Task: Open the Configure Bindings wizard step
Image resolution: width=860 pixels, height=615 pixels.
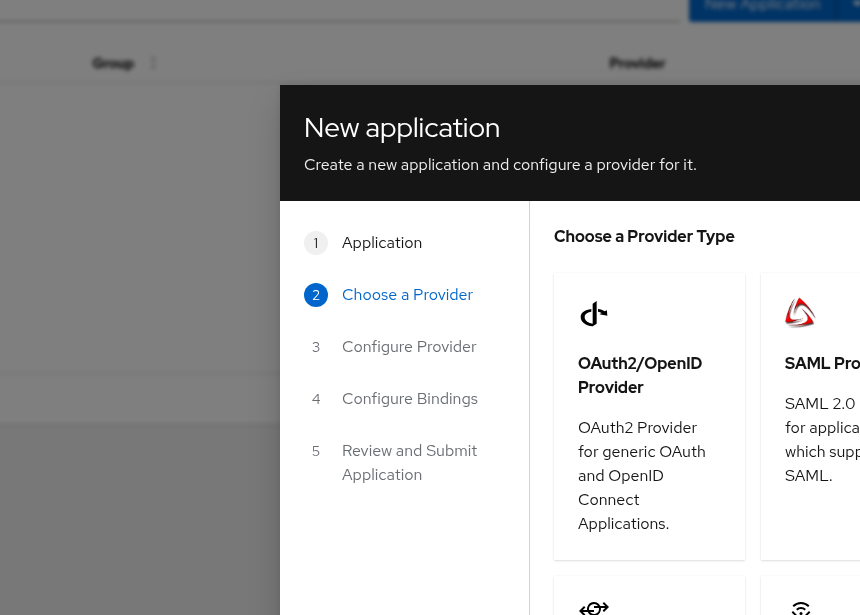Action: click(x=410, y=399)
